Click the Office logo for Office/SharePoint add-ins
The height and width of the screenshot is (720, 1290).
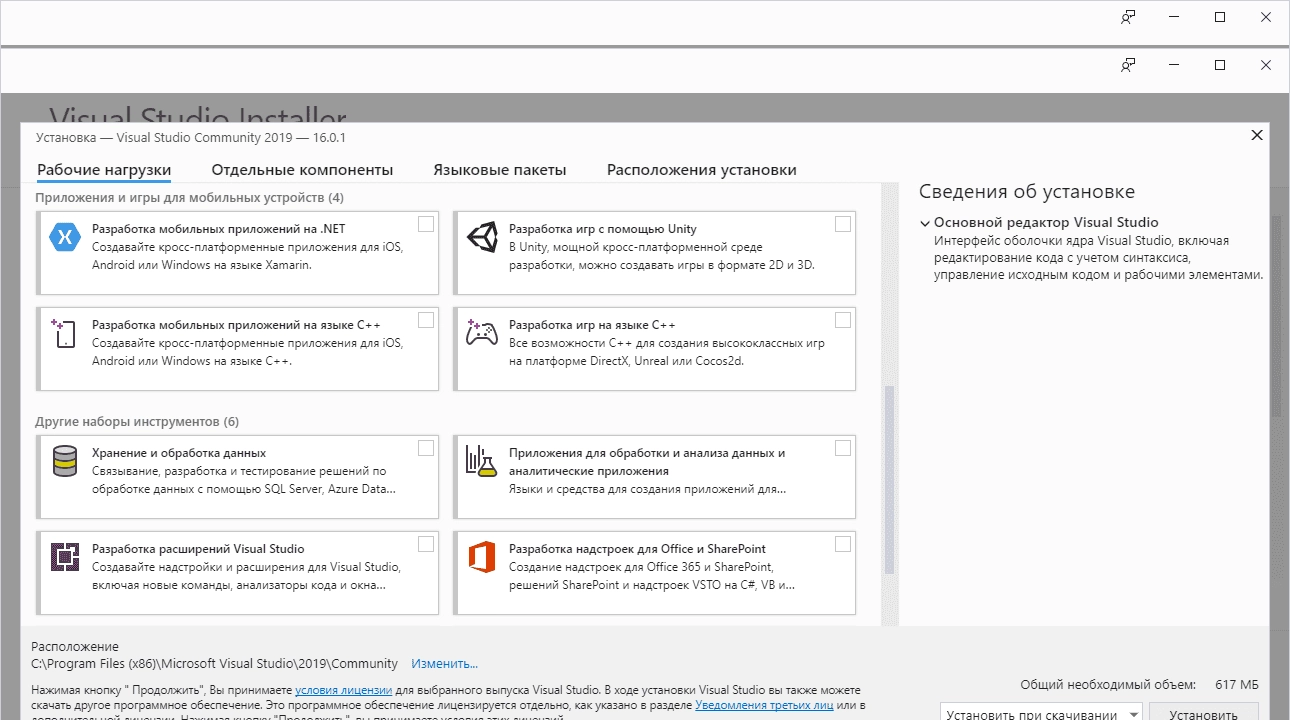[x=482, y=557]
